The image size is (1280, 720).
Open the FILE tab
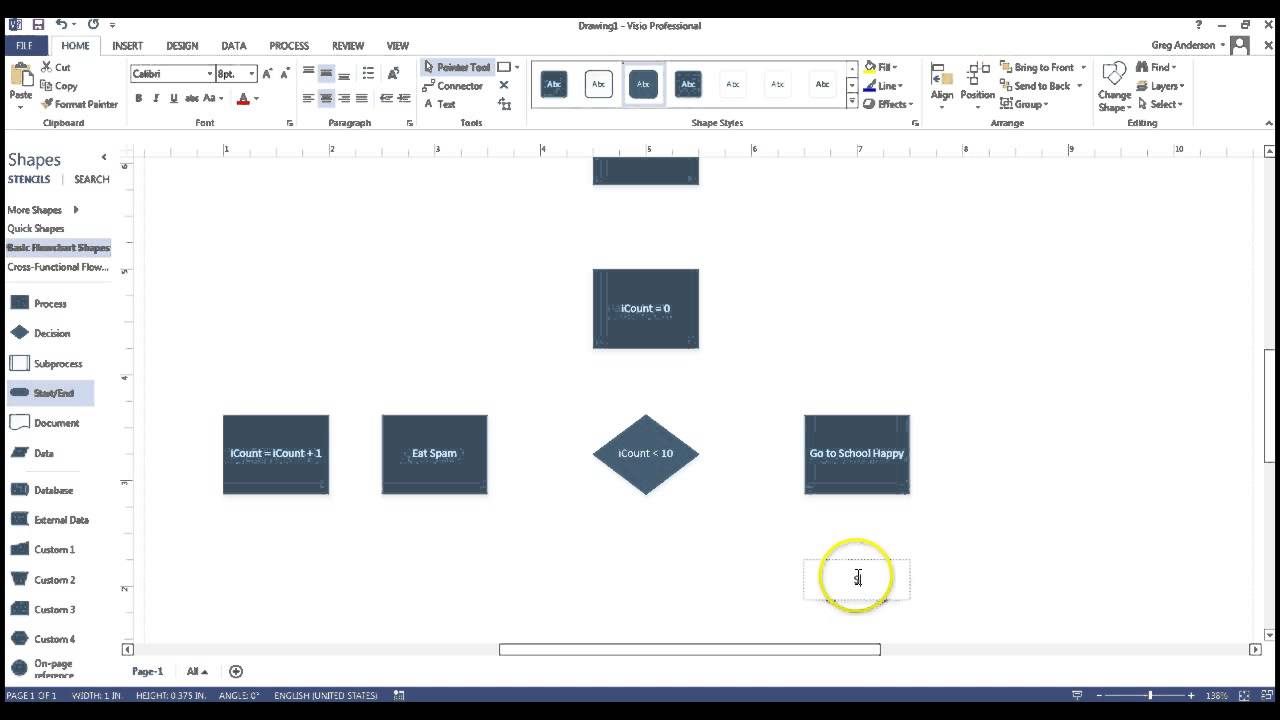pos(24,45)
